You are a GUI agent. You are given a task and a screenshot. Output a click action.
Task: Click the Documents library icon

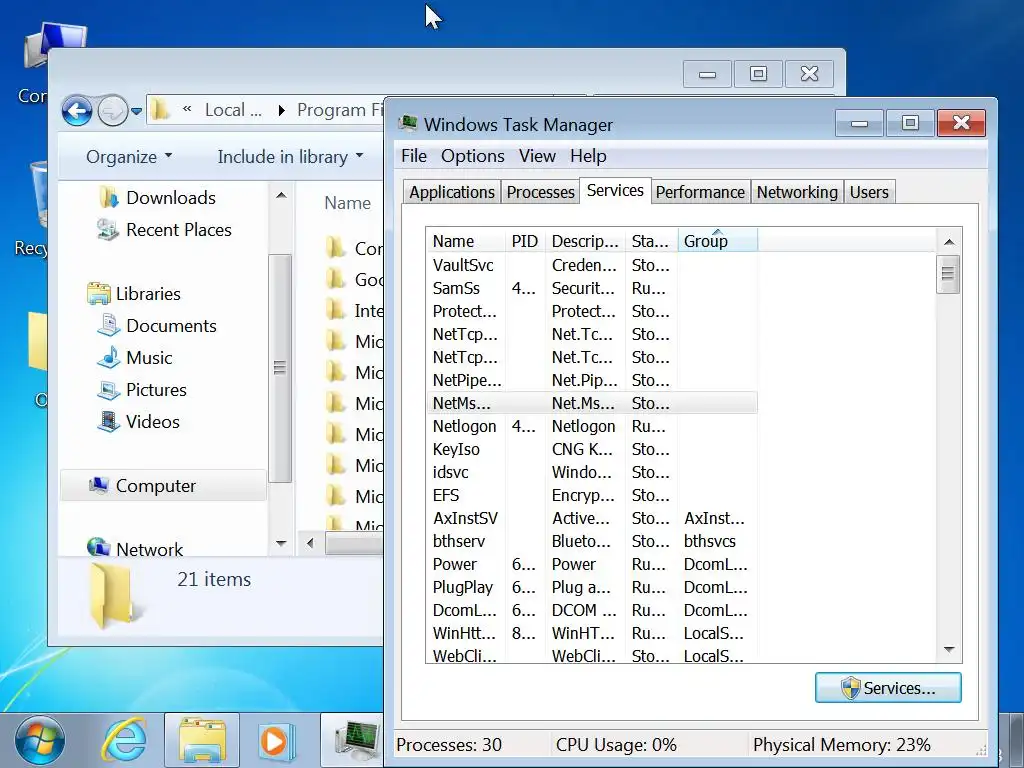pyautogui.click(x=108, y=325)
